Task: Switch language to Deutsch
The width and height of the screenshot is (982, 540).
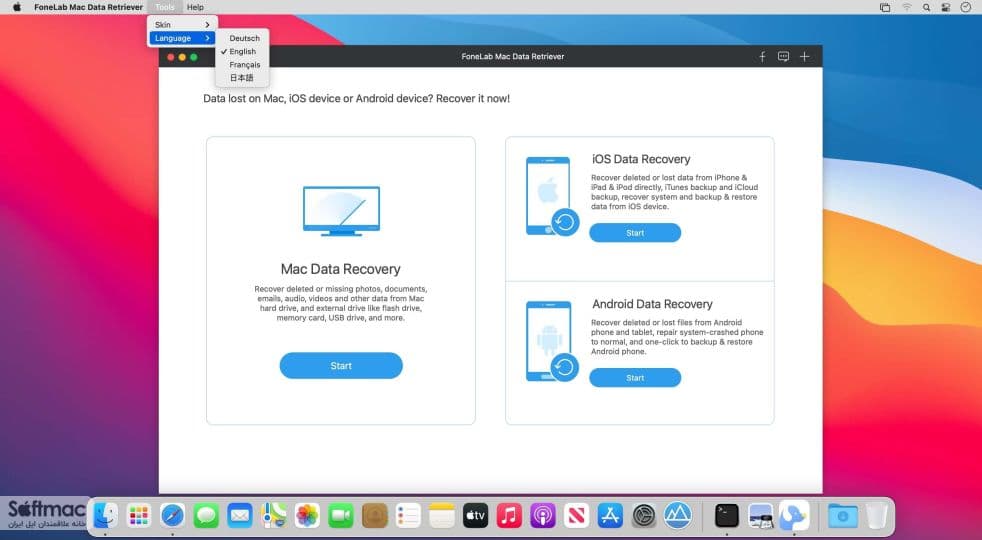Action: click(242, 38)
